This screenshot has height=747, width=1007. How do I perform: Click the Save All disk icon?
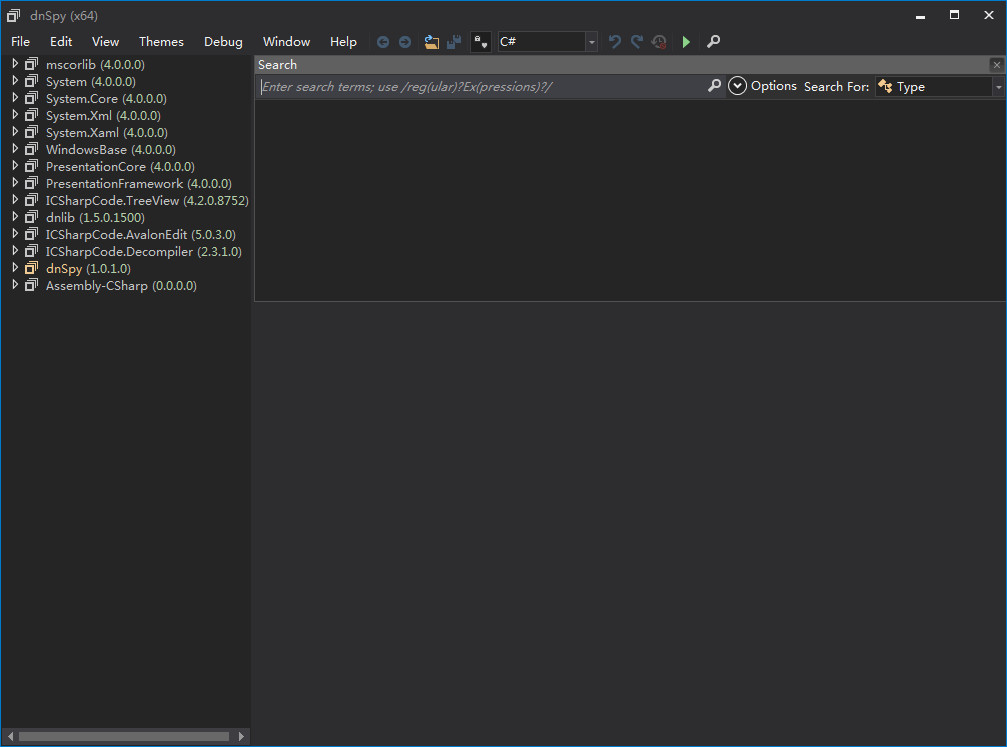click(454, 42)
